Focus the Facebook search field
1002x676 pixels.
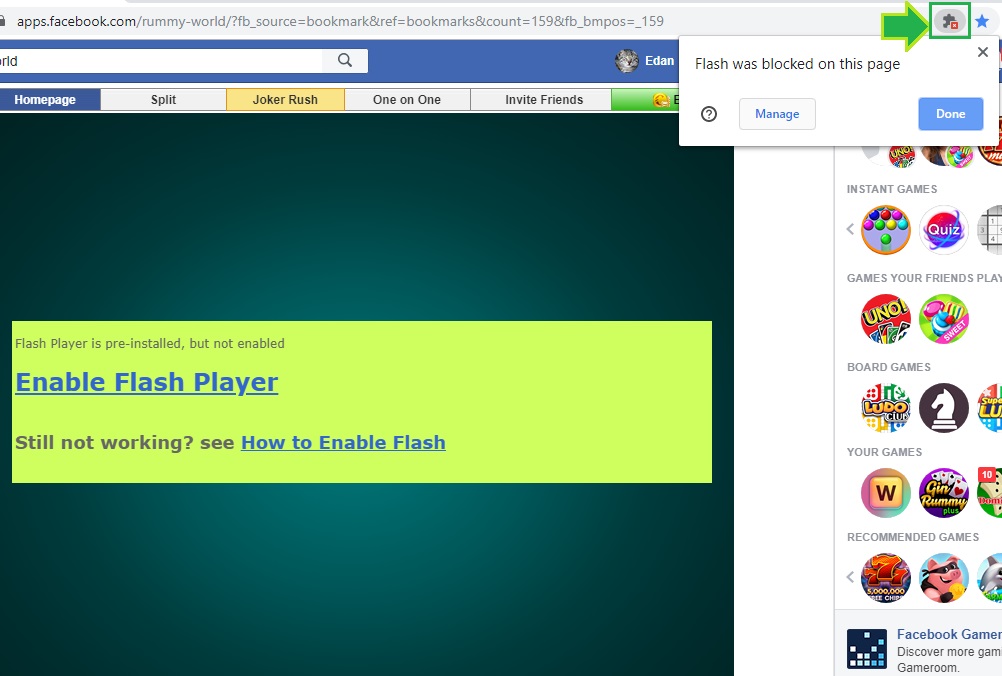click(161, 61)
